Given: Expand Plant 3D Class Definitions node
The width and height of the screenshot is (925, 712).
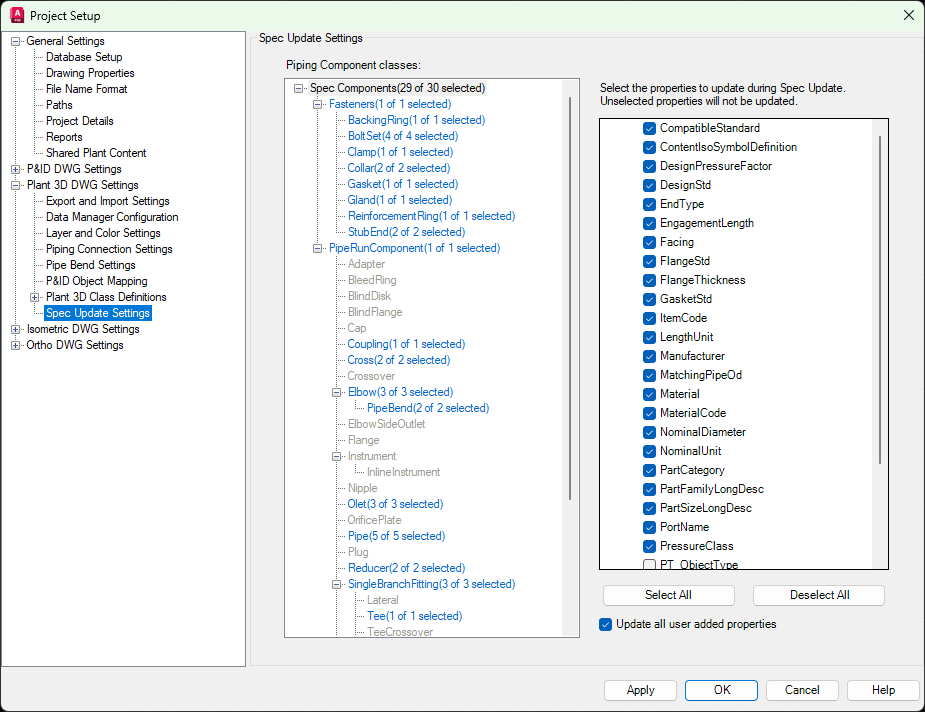Looking at the screenshot, I should [35, 297].
